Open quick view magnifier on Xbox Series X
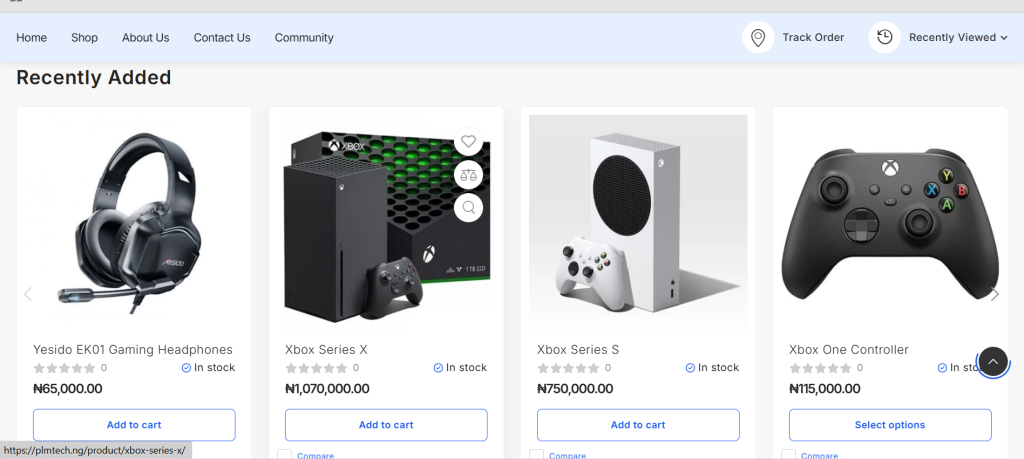1024x459 pixels. tap(468, 208)
